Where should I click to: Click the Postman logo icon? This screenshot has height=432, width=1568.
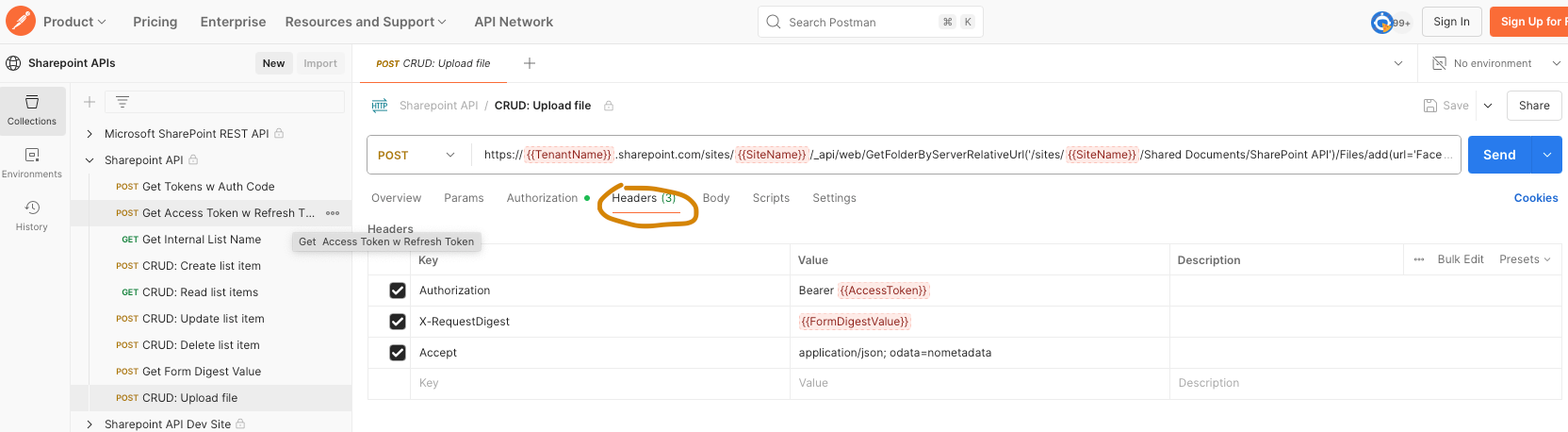[x=21, y=21]
